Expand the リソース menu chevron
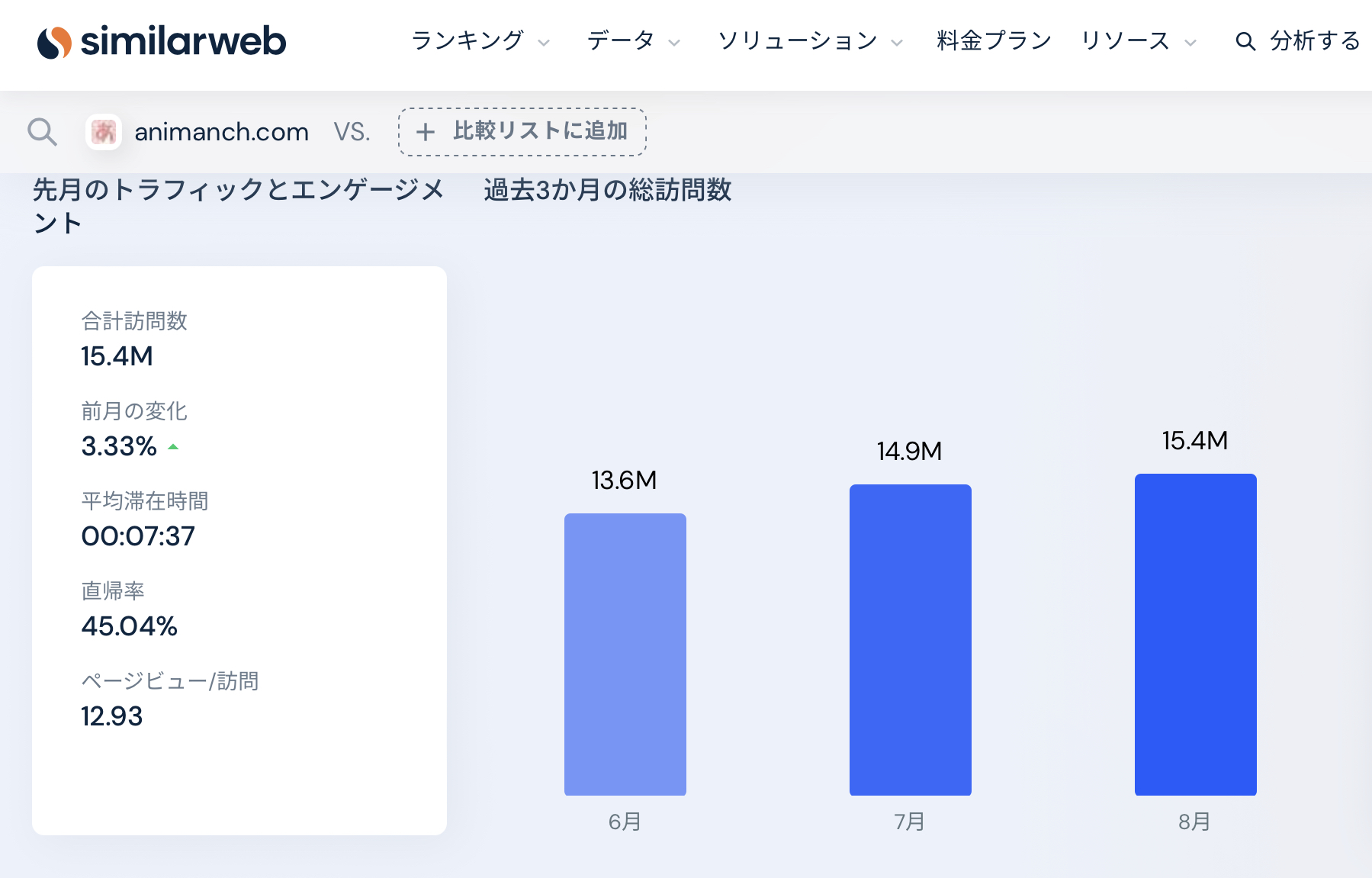The width and height of the screenshot is (1372, 878). 1190,43
